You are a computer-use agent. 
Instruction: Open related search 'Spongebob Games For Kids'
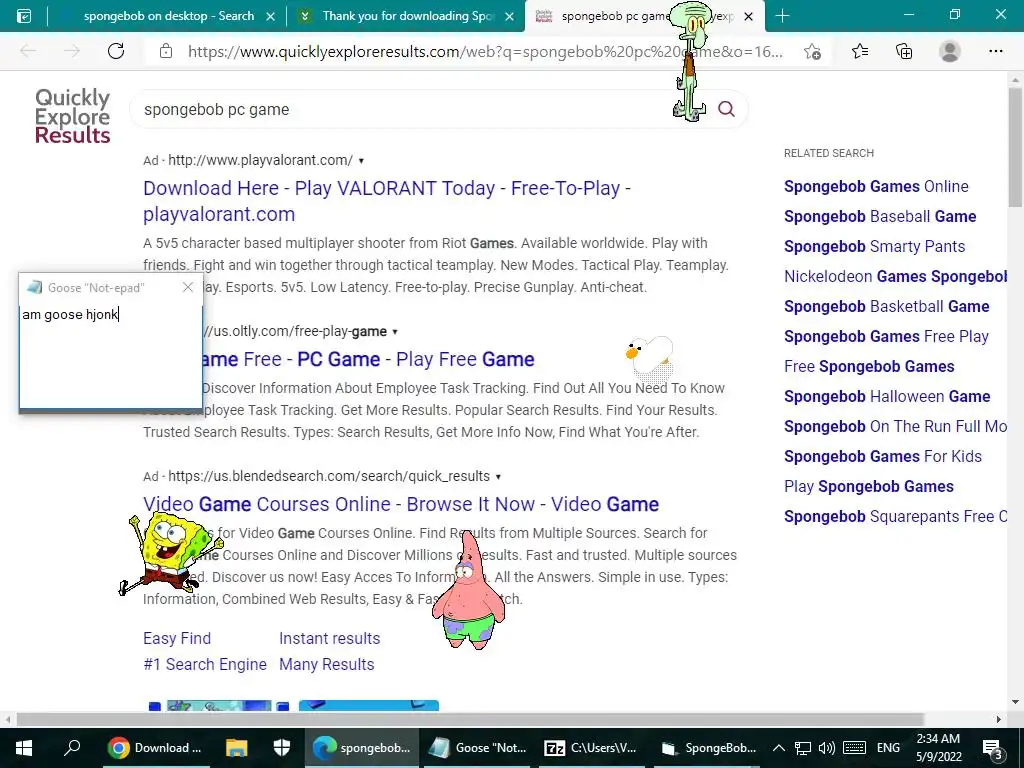[883, 456]
